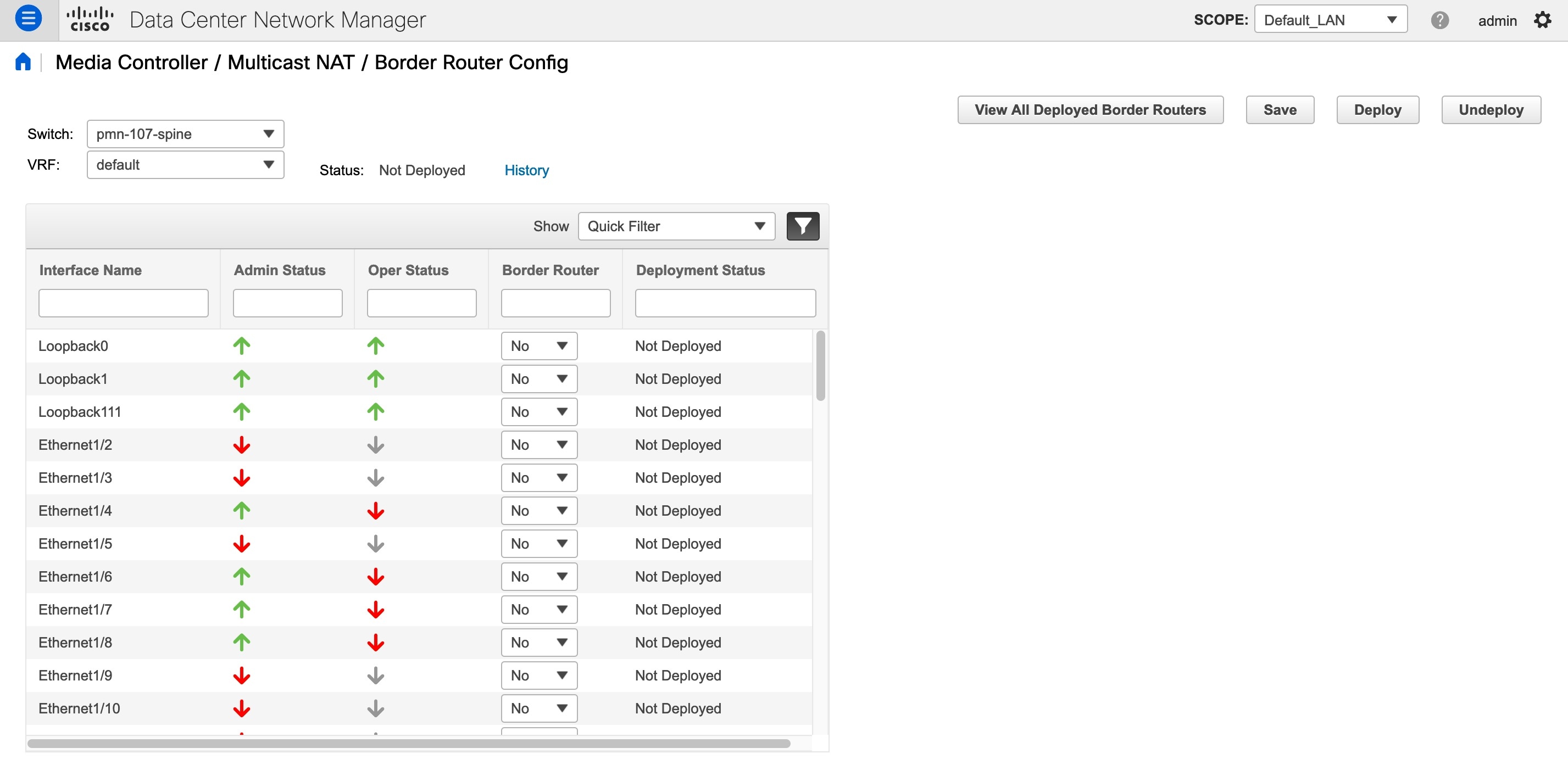Click Ethernet1/4 red oper status arrow
Viewport: 1568px width, 759px height.
coord(376,511)
